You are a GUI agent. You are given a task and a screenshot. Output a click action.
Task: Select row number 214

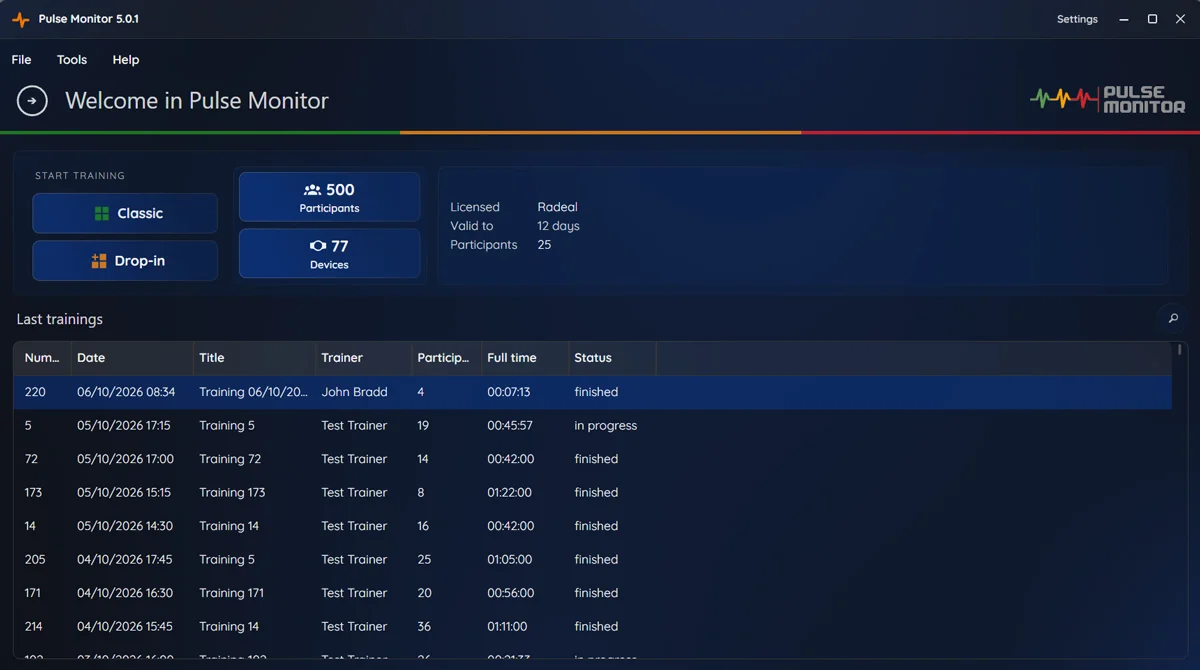tap(592, 626)
